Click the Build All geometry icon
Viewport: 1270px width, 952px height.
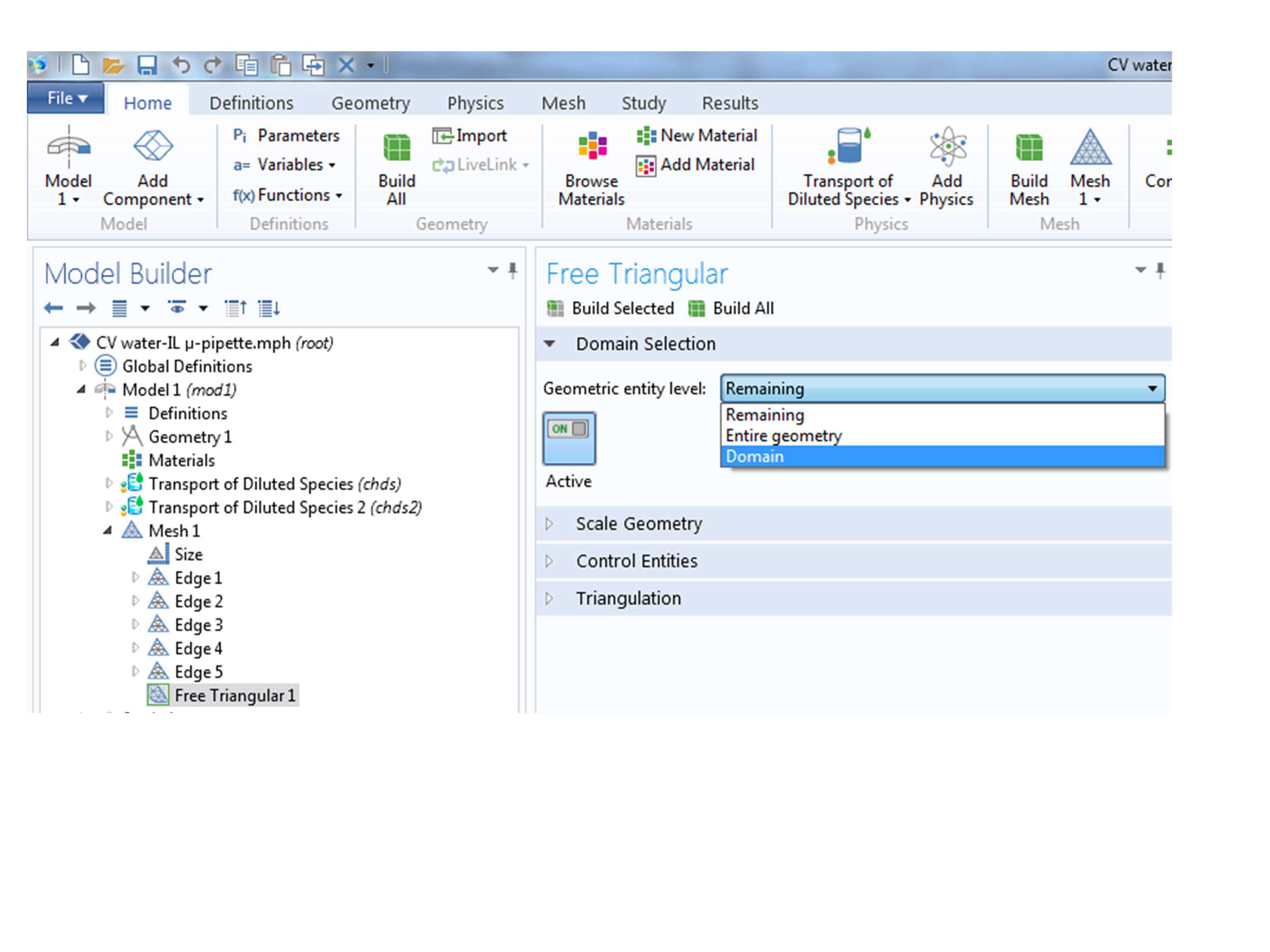pyautogui.click(x=396, y=148)
